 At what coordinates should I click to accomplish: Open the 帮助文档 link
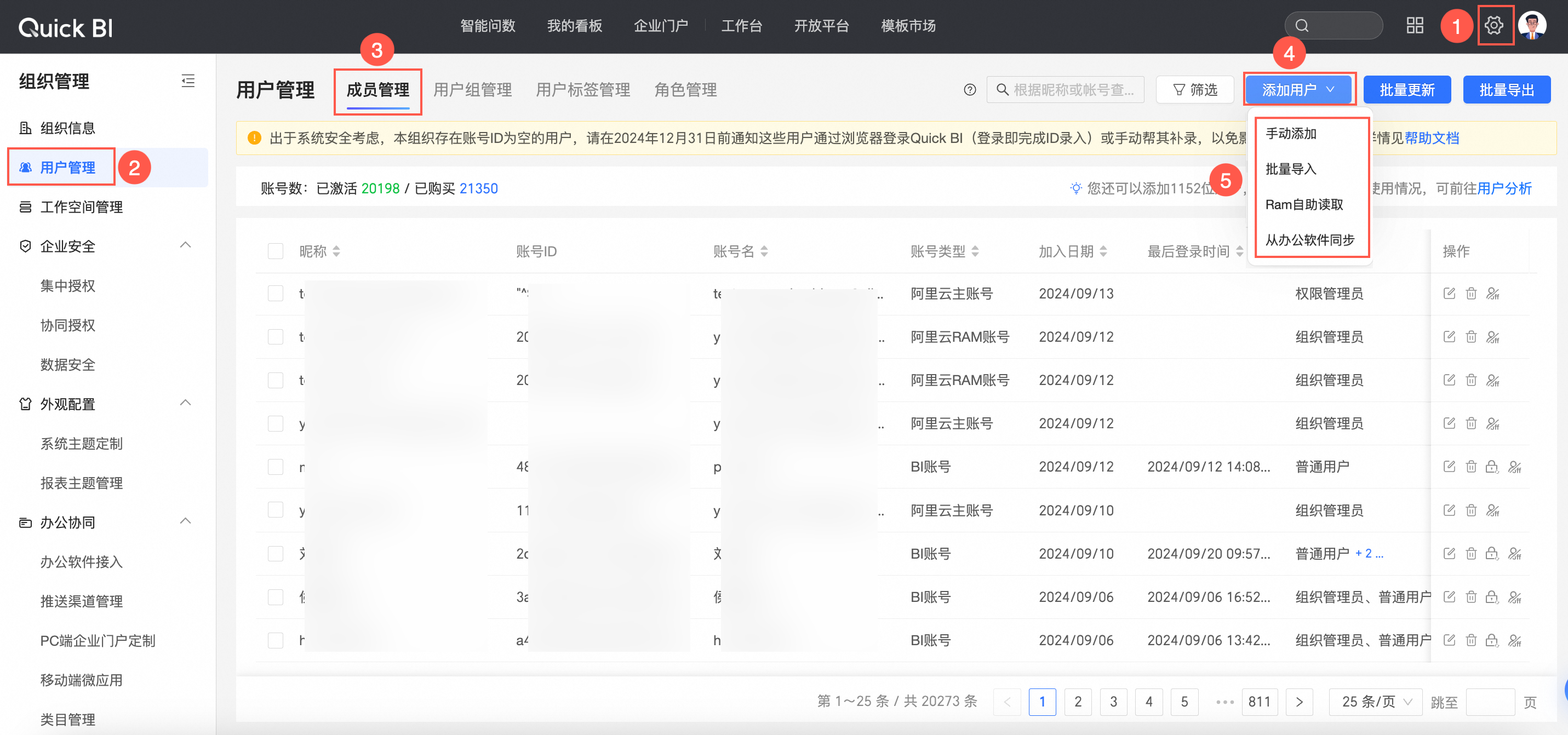tap(1431, 138)
